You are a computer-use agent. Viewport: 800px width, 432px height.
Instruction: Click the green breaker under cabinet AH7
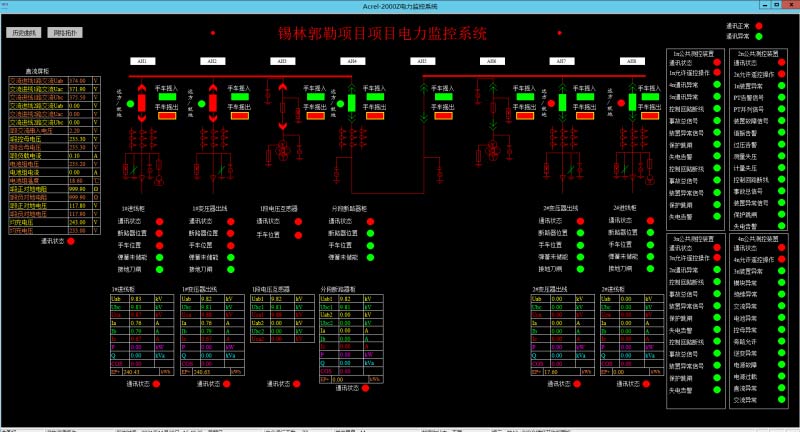point(560,104)
